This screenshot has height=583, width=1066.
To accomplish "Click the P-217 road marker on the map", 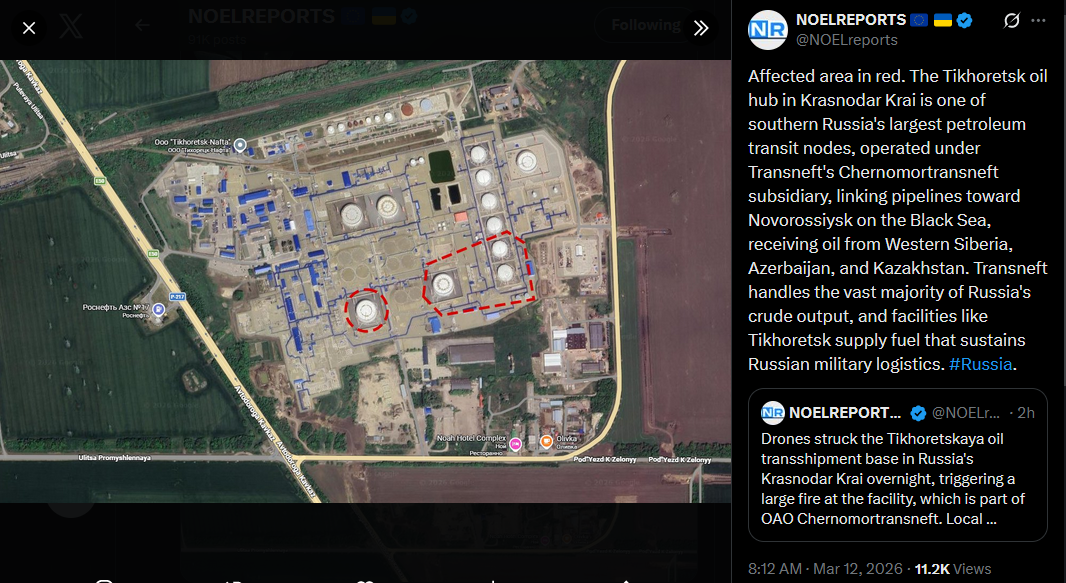I will click(177, 297).
